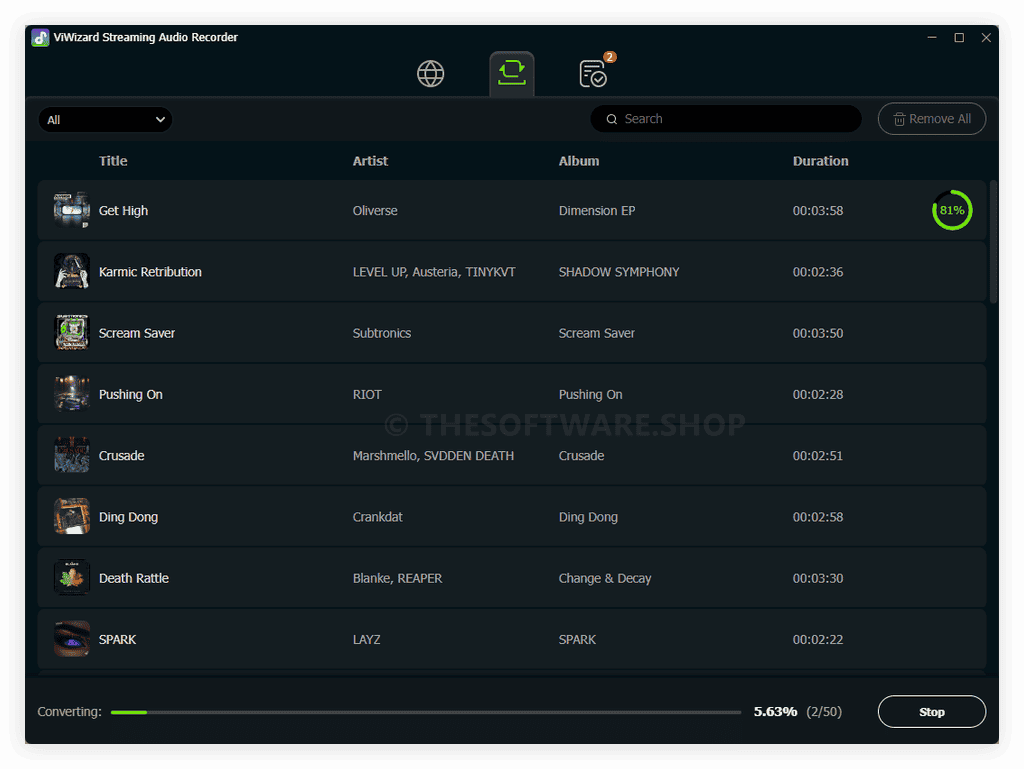The height and width of the screenshot is (769, 1024).
Task: Focus the Search input field
Action: [726, 119]
